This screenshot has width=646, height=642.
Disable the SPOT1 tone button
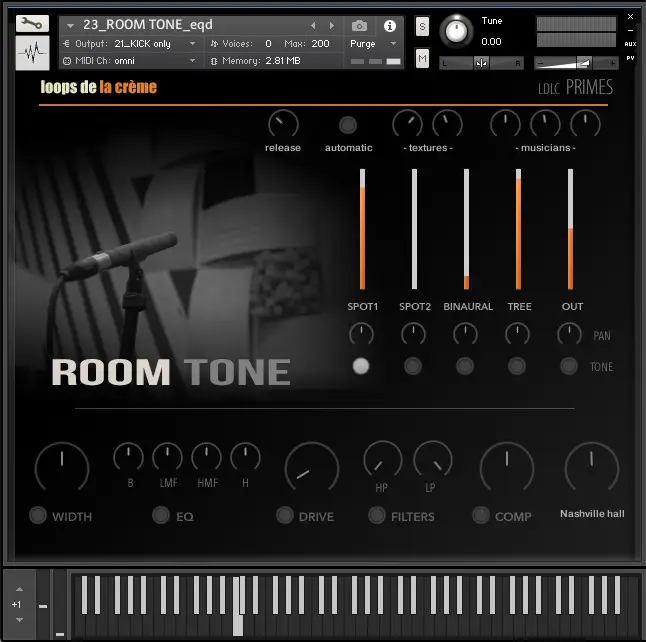pyautogui.click(x=361, y=366)
